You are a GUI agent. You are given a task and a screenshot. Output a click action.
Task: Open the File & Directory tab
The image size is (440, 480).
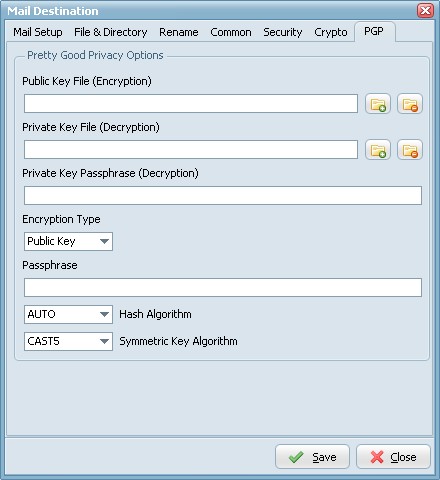tap(111, 32)
